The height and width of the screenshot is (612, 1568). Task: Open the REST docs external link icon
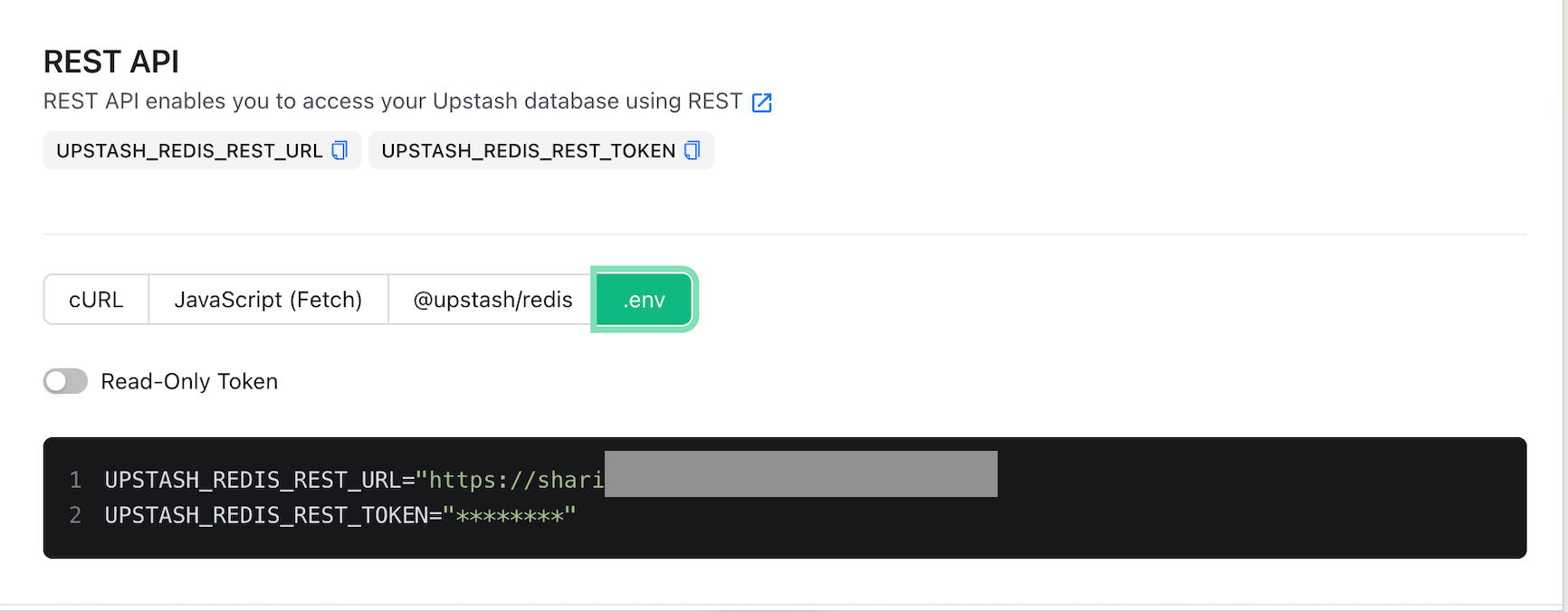762,102
